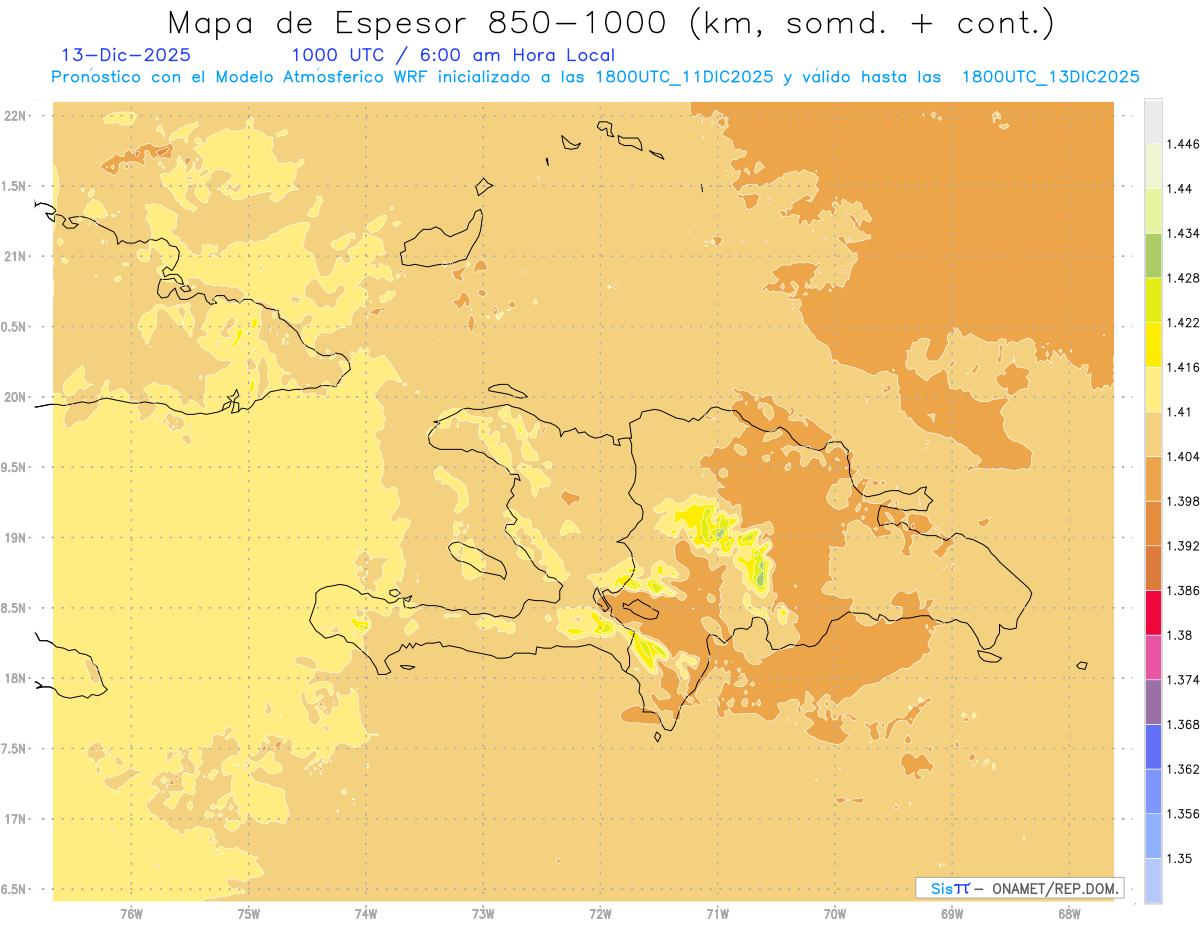Click the "1.434" colorbar value
Screen dimensions: 1200x927
click(1183, 233)
